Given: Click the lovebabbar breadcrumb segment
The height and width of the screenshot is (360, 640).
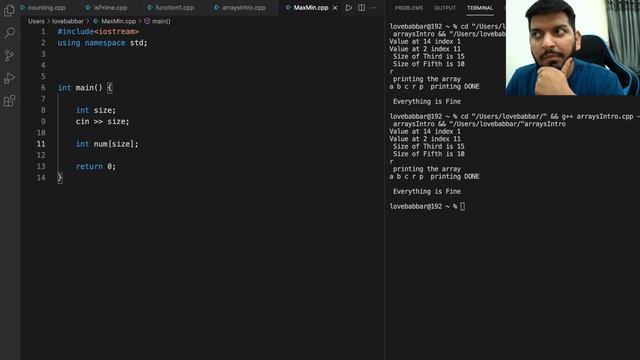Looking at the screenshot, I should [67, 21].
